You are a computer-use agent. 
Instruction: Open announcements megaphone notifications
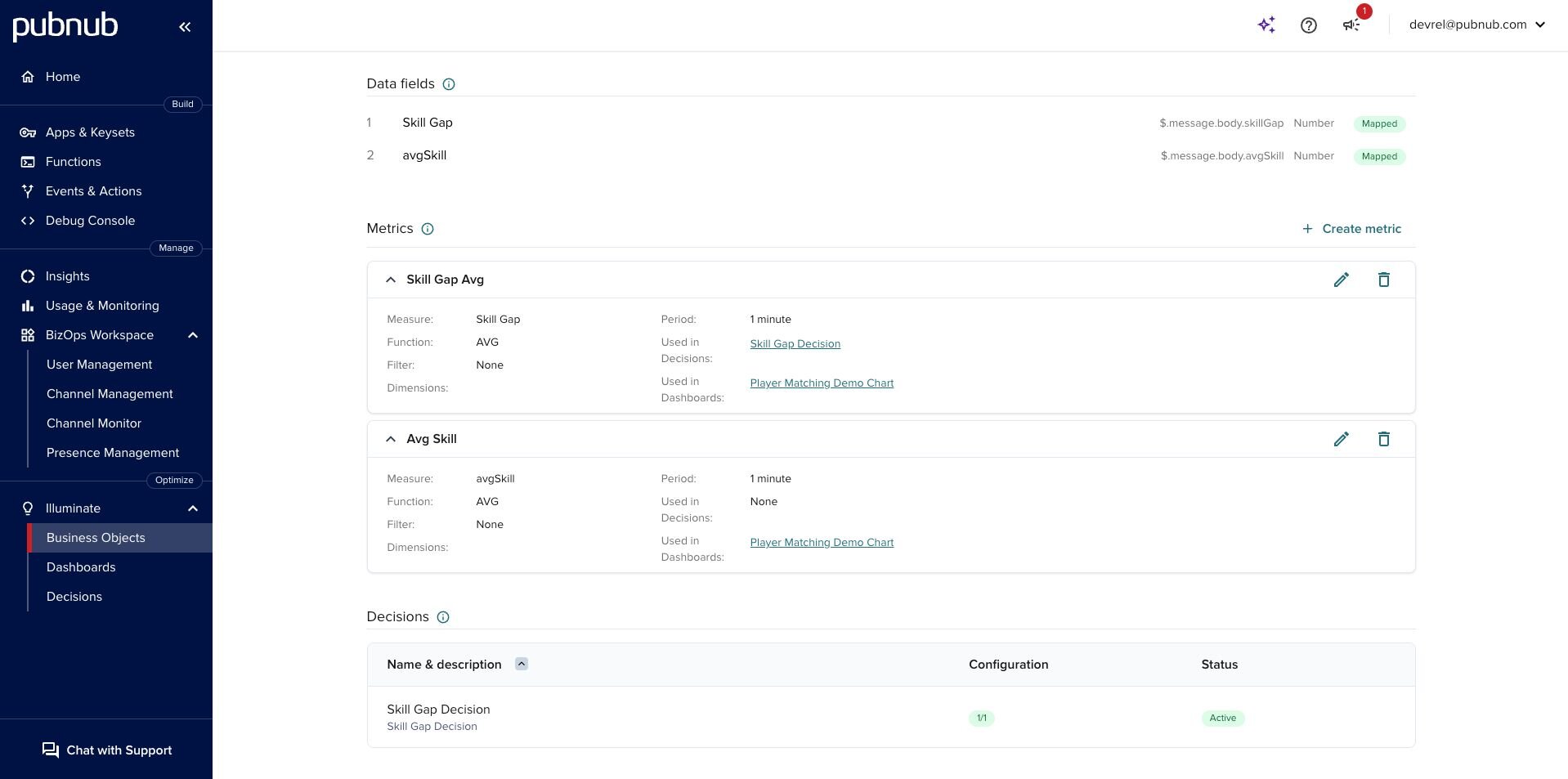point(1351,25)
